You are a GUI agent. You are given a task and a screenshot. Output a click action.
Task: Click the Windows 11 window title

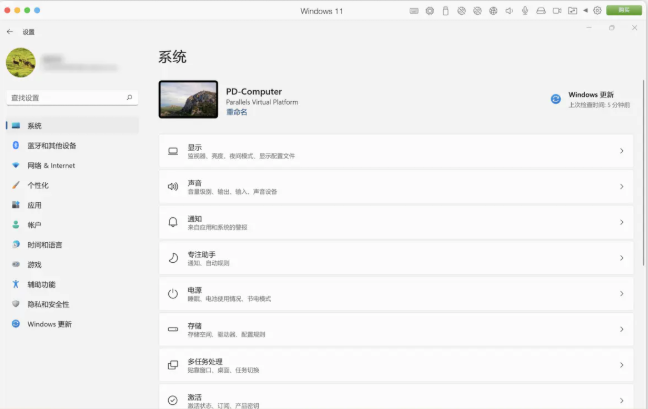pos(322,11)
